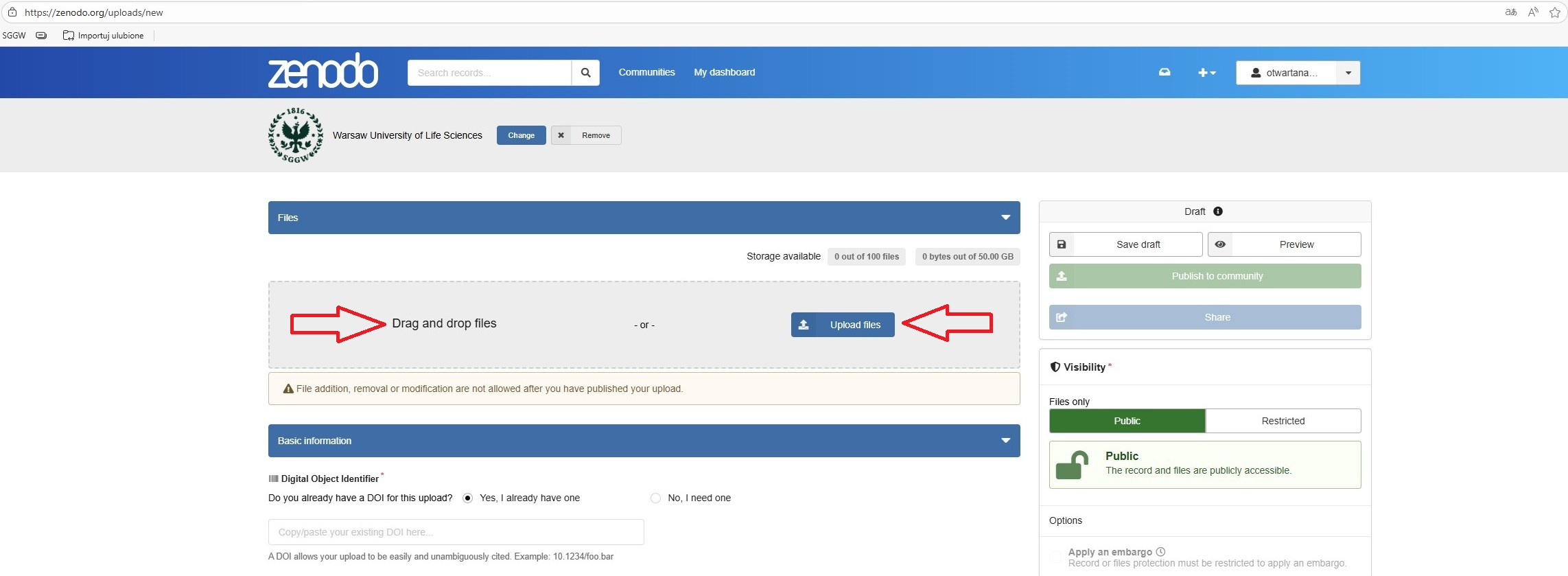Open the plus quick-create menu

coord(1206,73)
